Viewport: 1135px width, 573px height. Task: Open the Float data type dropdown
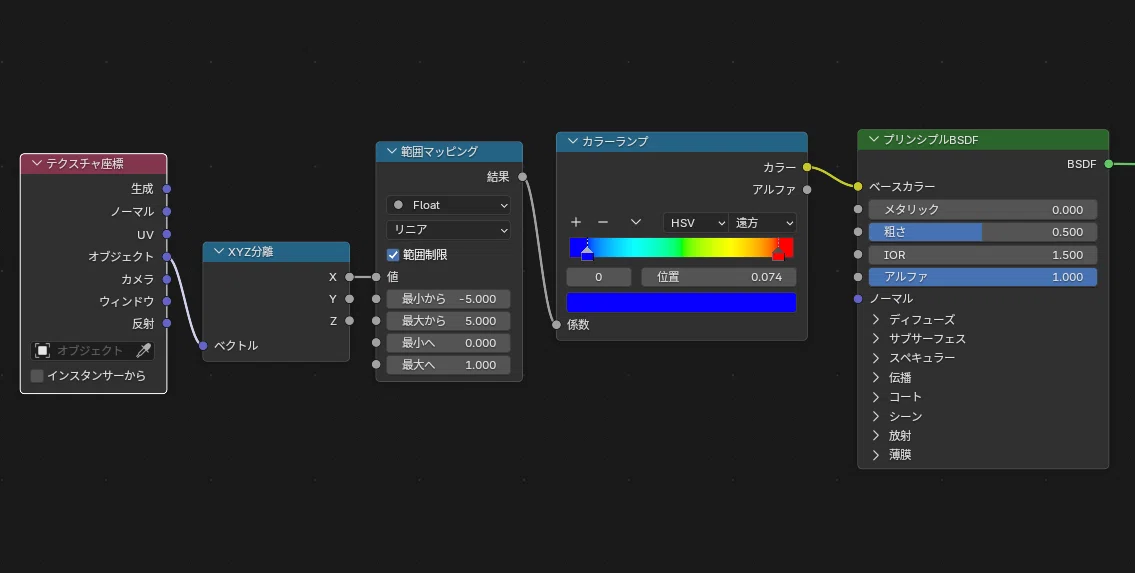(448, 205)
